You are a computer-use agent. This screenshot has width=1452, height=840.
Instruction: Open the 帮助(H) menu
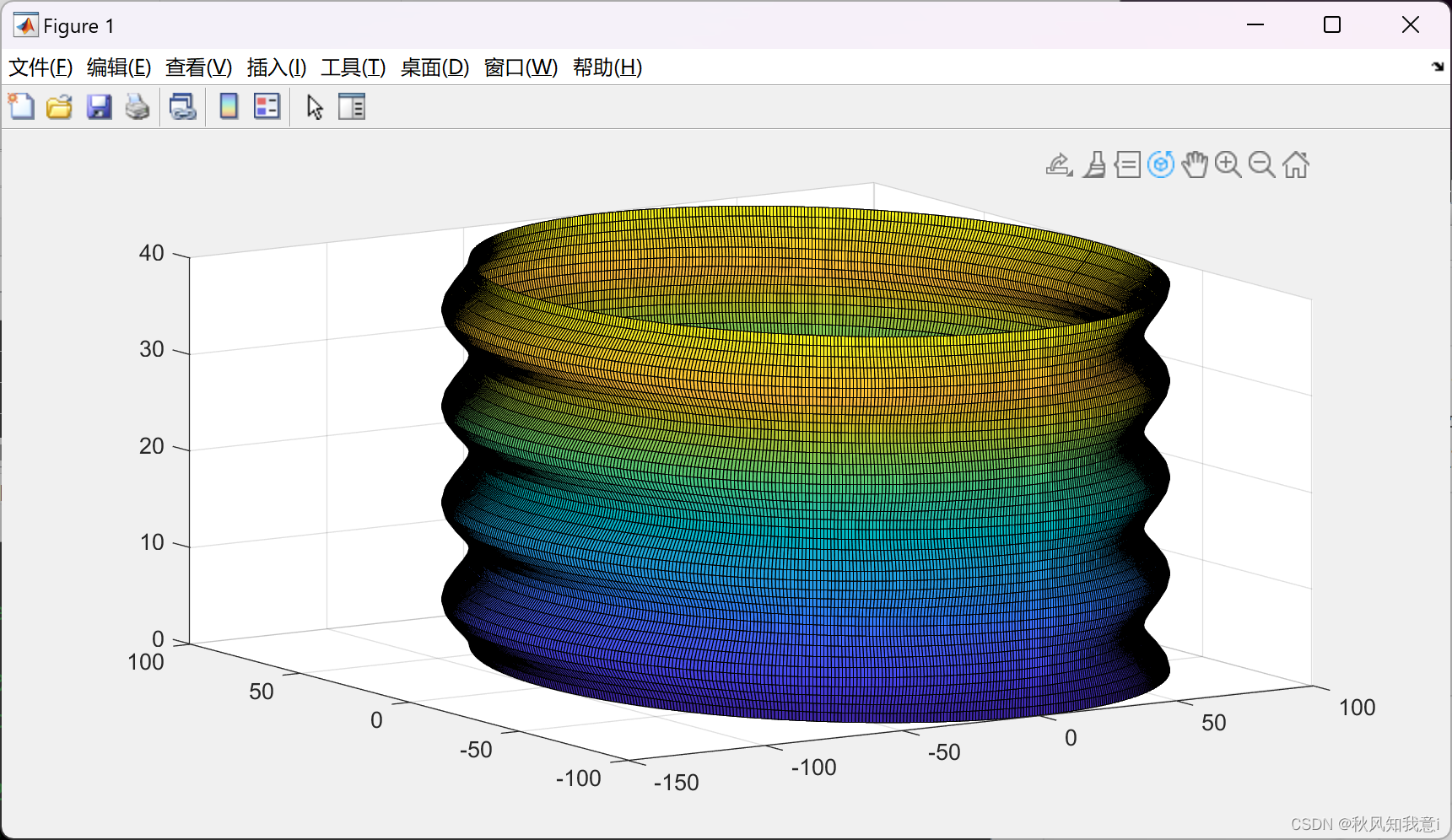click(x=607, y=67)
